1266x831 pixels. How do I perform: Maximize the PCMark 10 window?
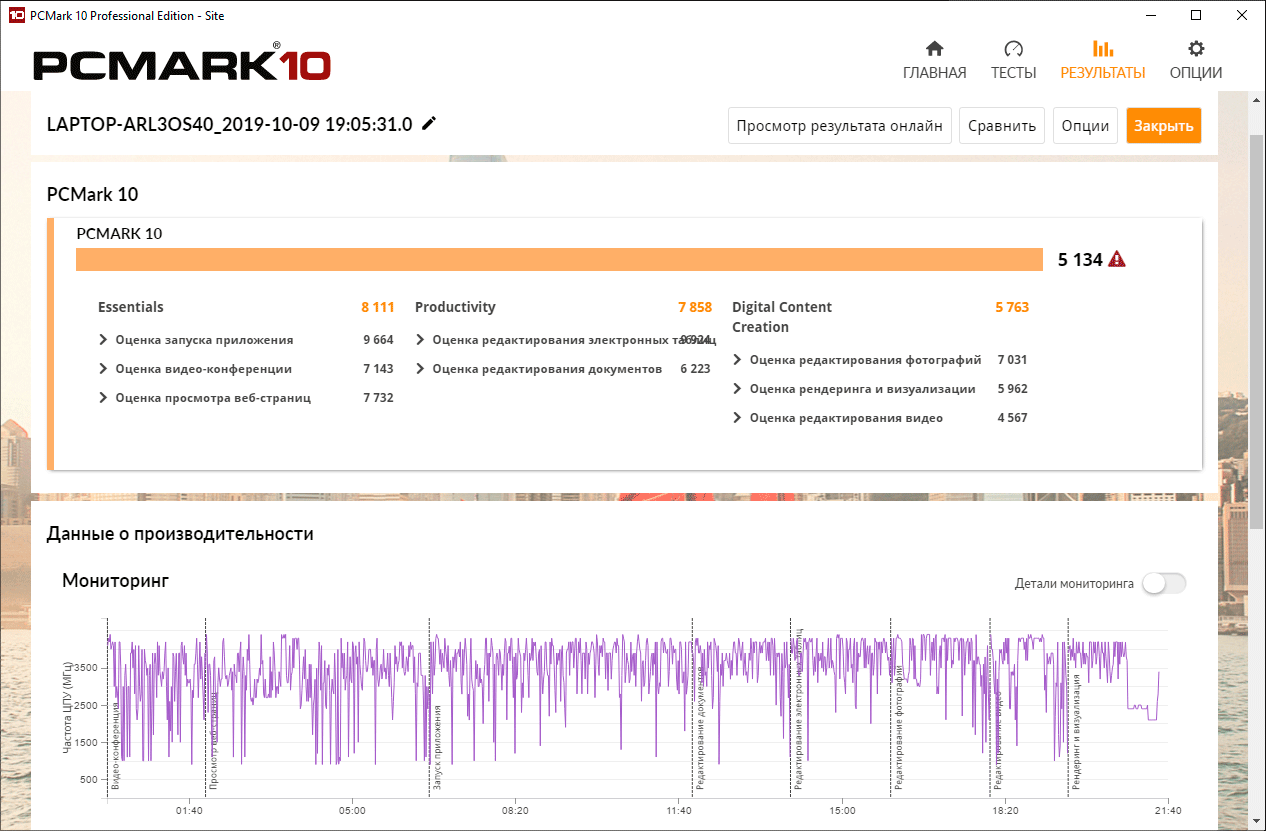1196,15
